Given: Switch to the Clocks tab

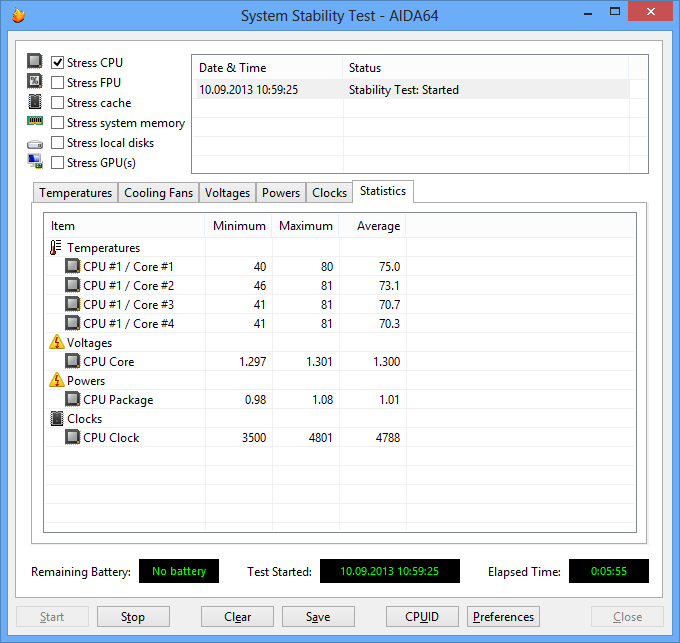Looking at the screenshot, I should (x=330, y=193).
